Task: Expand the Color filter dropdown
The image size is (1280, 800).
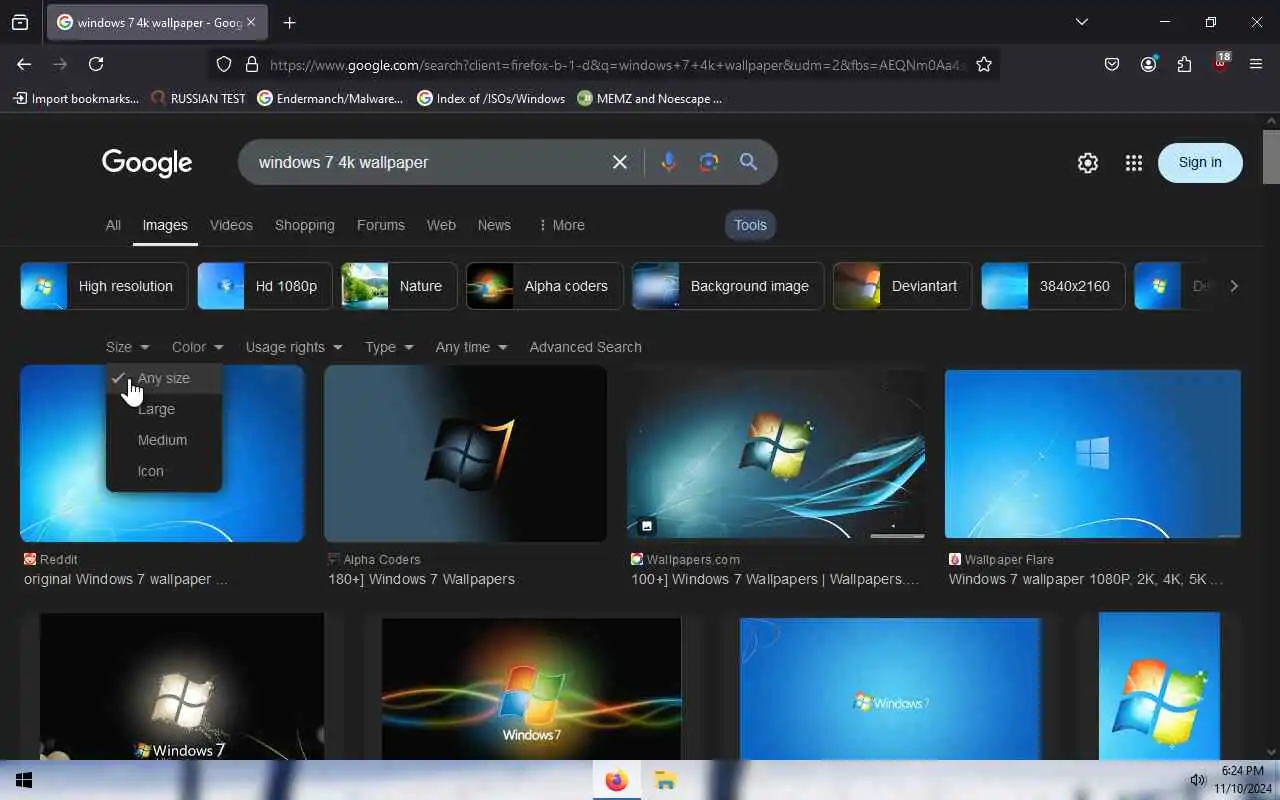Action: tap(197, 347)
